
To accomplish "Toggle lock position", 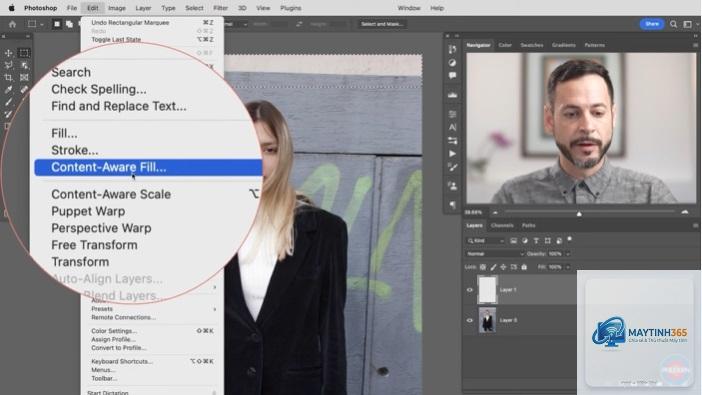I will click(503, 267).
